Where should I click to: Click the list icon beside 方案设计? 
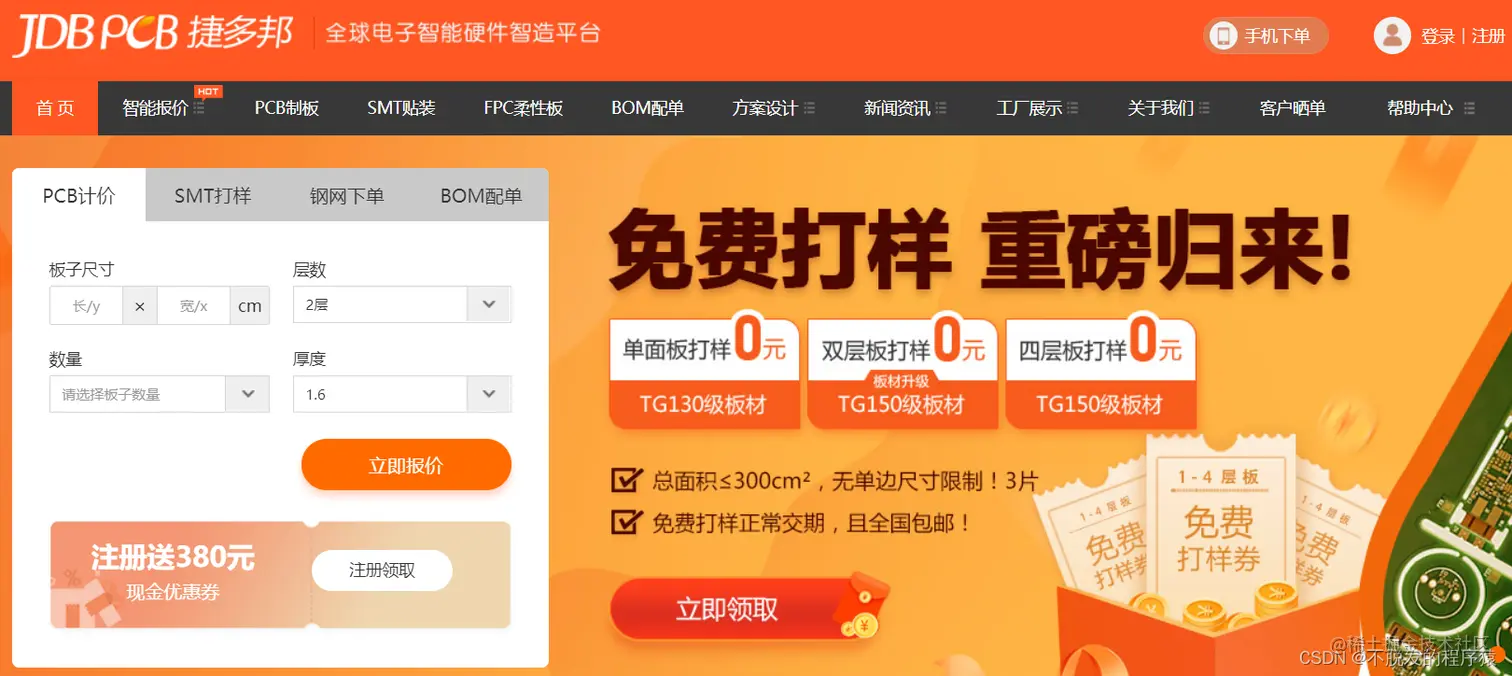(809, 108)
